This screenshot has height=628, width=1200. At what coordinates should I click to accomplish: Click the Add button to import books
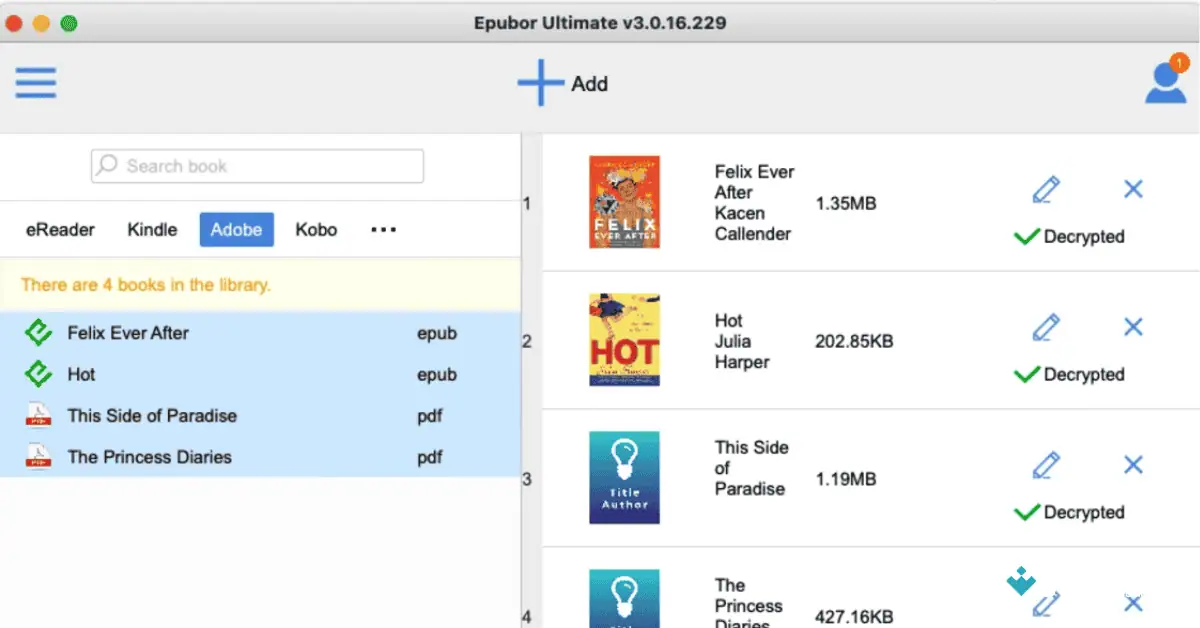tap(563, 84)
